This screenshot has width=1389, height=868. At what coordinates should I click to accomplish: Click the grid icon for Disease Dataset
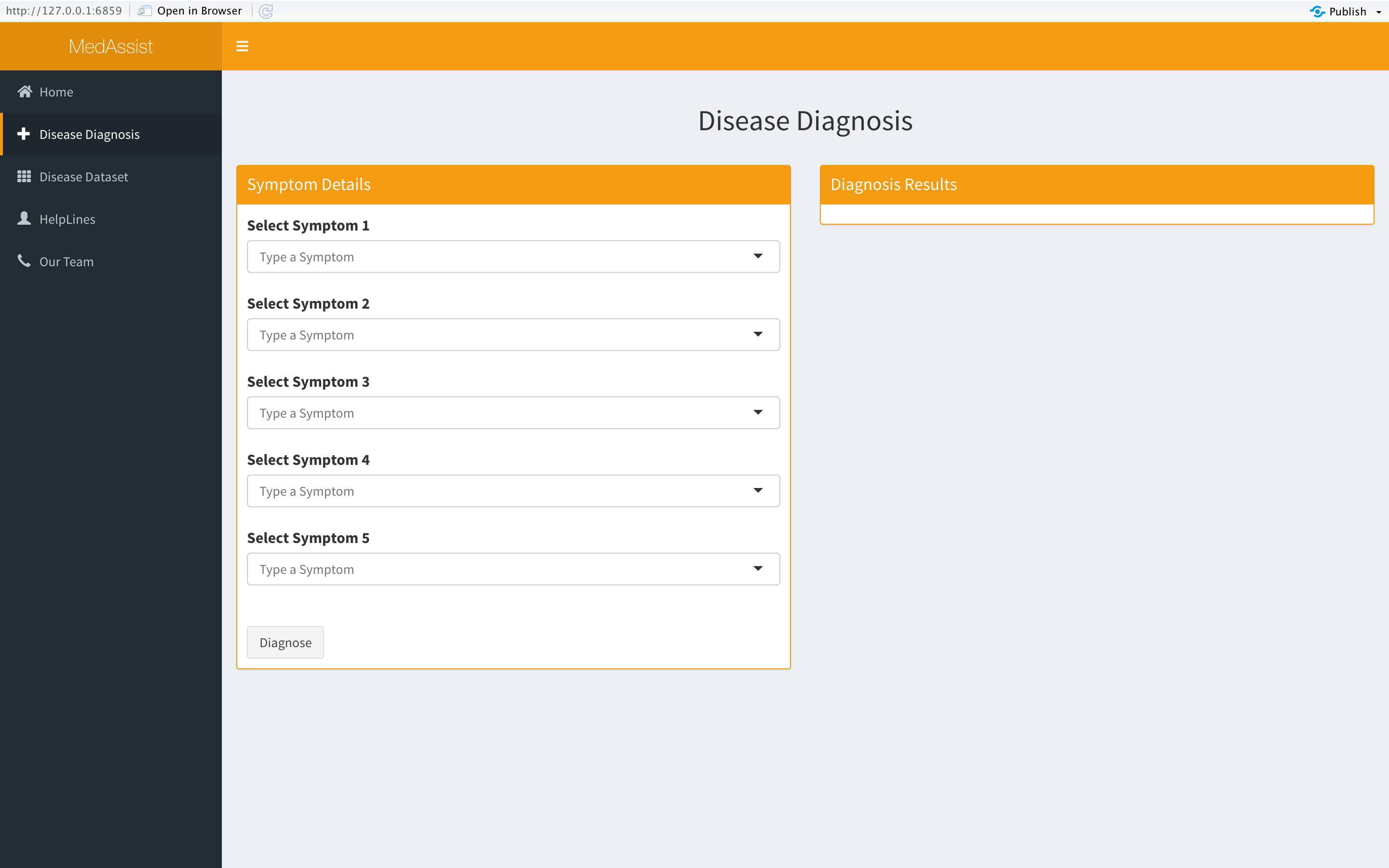pyautogui.click(x=24, y=176)
